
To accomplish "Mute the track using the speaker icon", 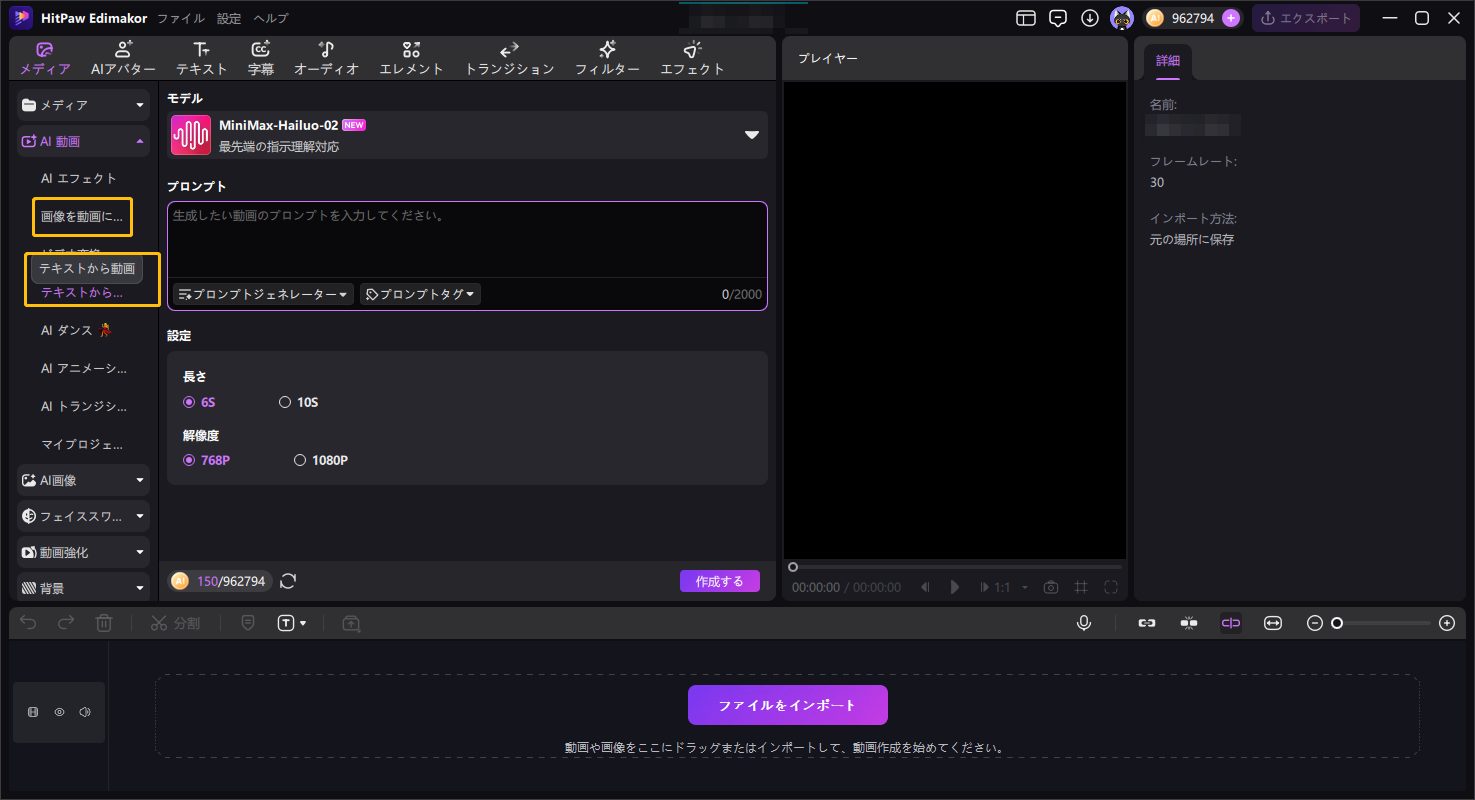I will [x=85, y=711].
